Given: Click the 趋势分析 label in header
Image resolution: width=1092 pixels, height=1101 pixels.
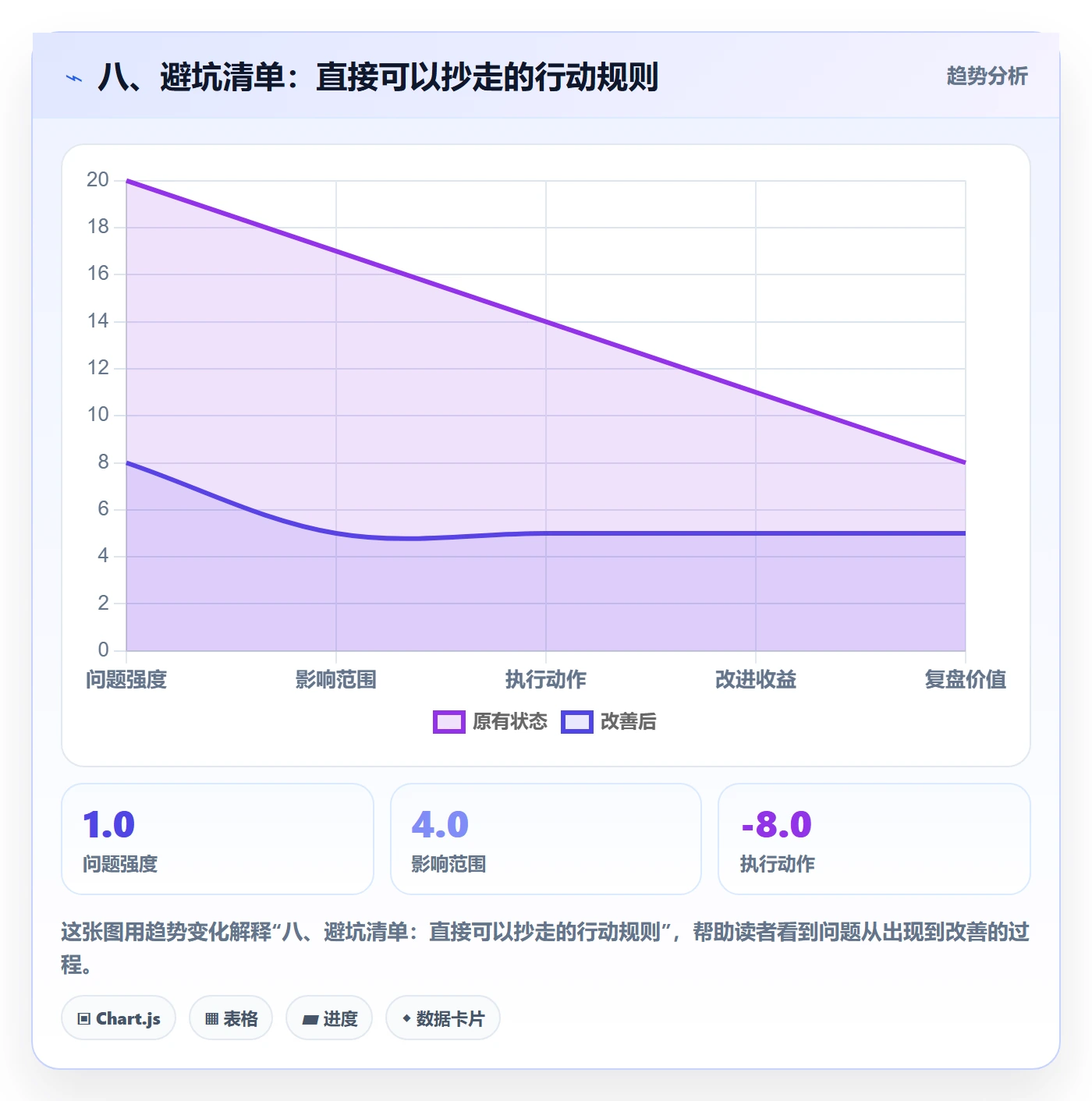Looking at the screenshot, I should click(x=987, y=76).
